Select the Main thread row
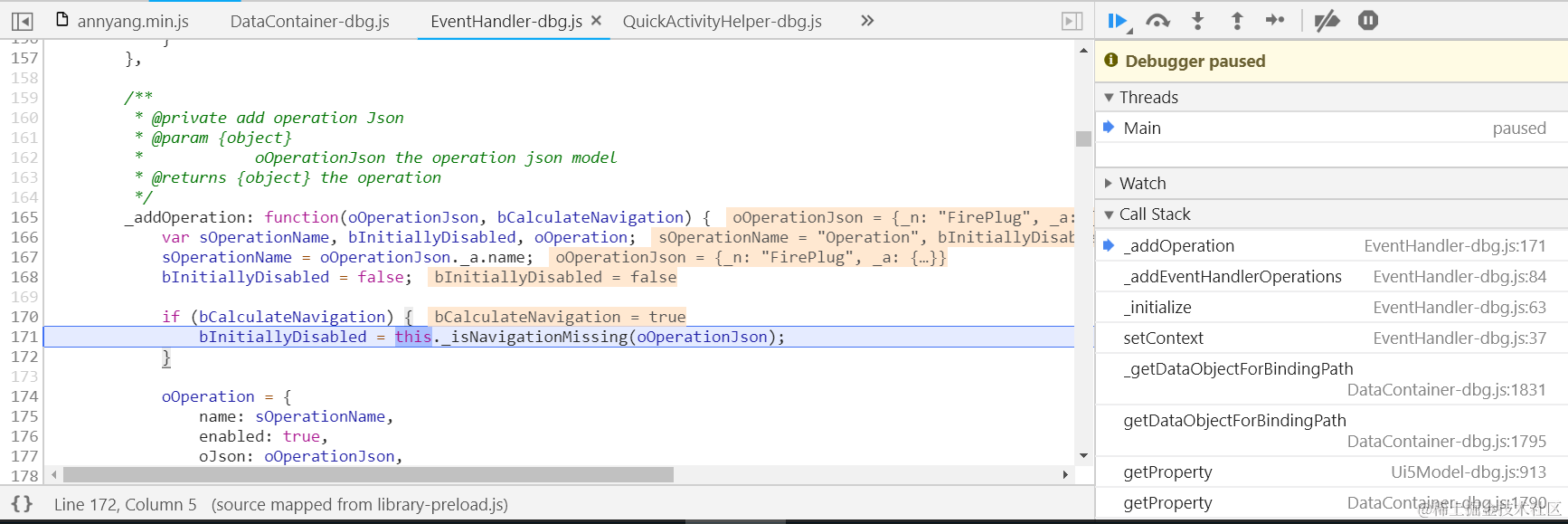Image resolution: width=1568 pixels, height=524 pixels. pyautogui.click(x=1331, y=128)
